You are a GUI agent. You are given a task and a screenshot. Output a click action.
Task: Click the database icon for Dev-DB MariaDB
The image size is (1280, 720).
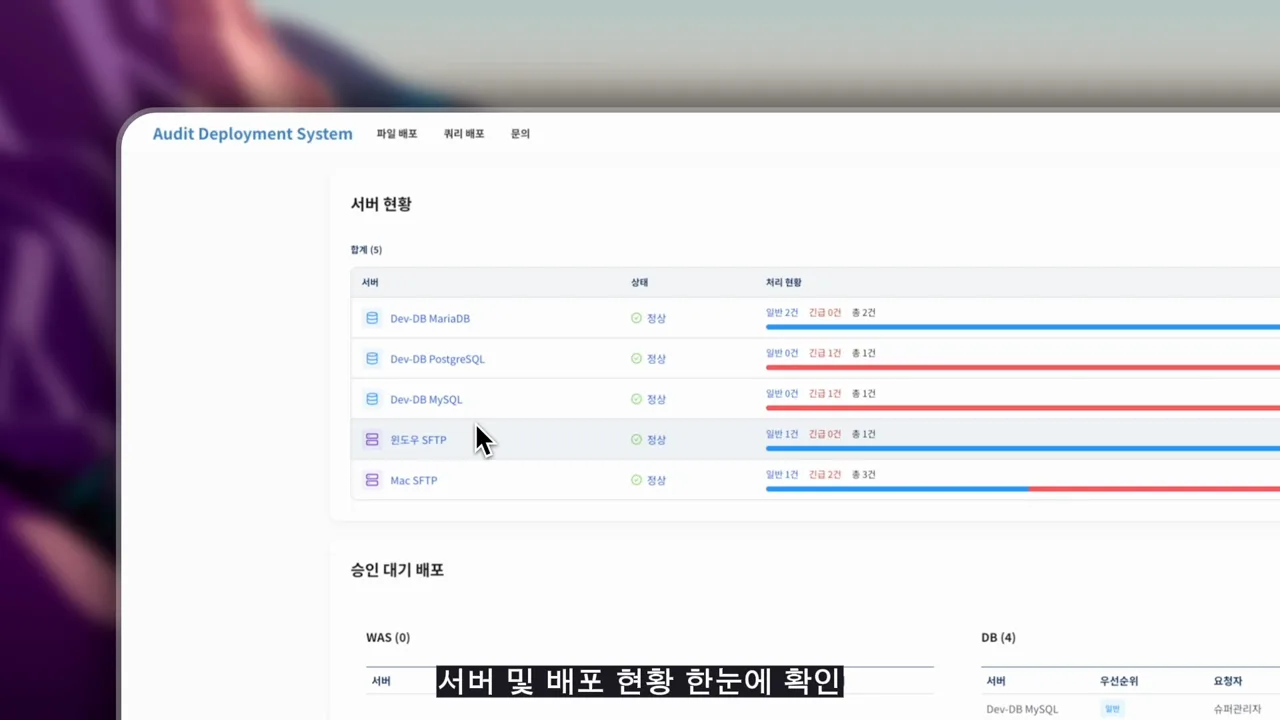[x=372, y=318]
